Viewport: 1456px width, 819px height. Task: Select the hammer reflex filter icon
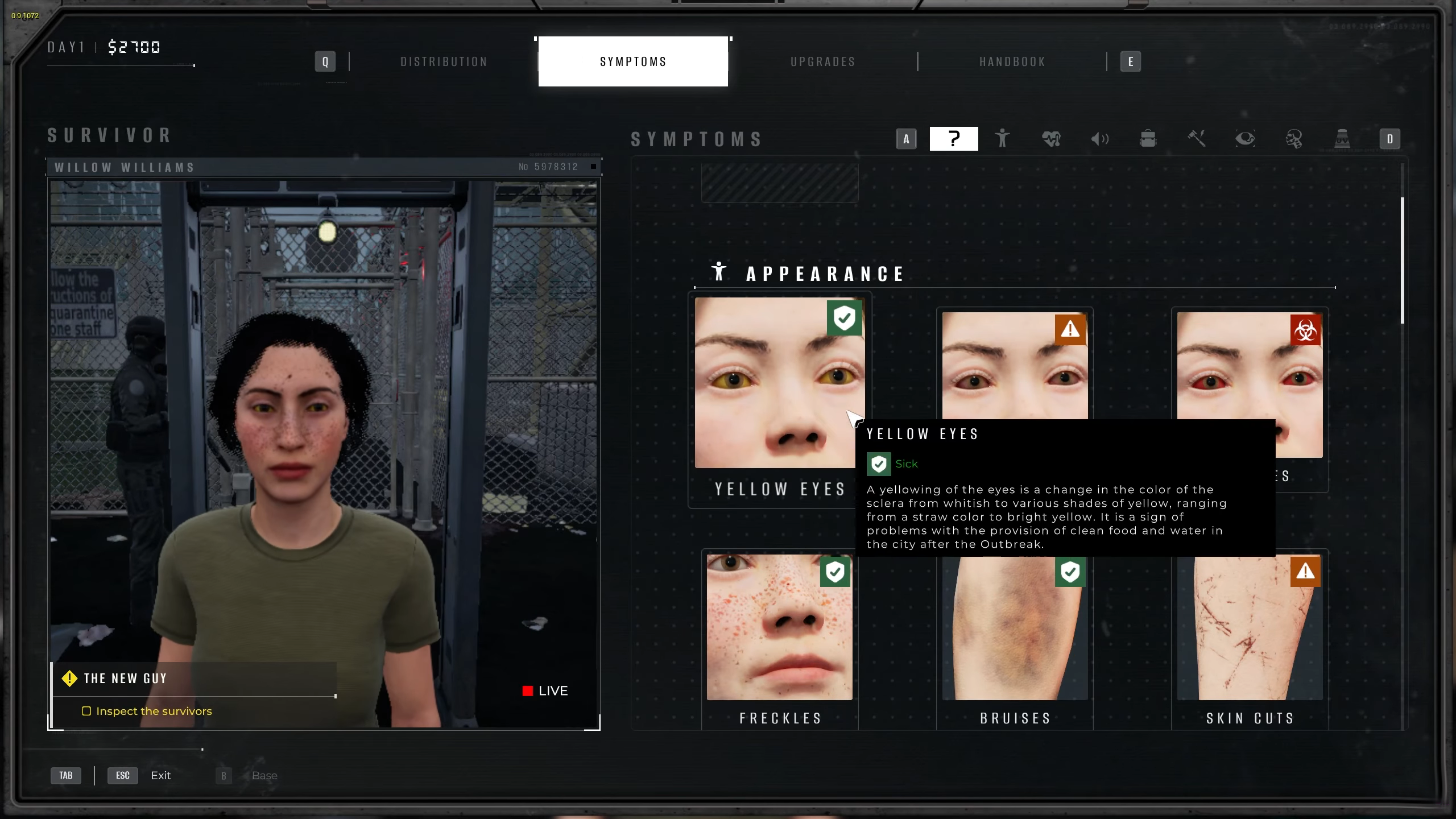tap(1197, 139)
